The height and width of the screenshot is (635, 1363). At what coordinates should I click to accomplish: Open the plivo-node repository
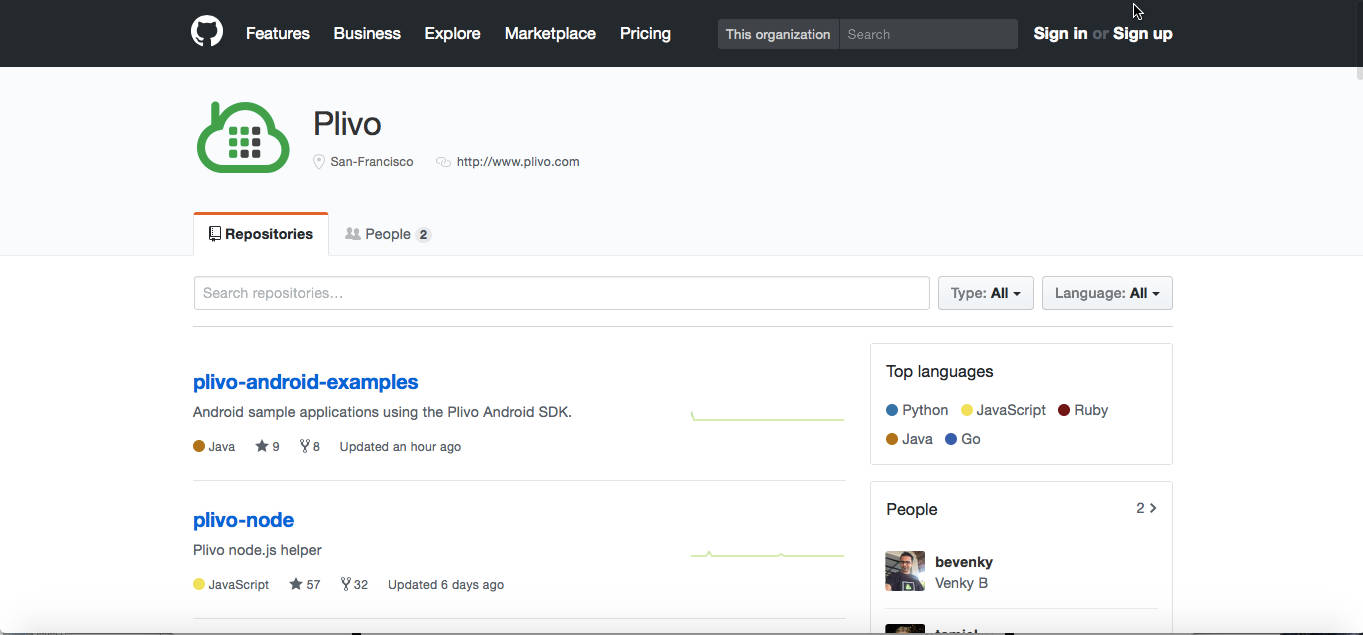coord(243,520)
